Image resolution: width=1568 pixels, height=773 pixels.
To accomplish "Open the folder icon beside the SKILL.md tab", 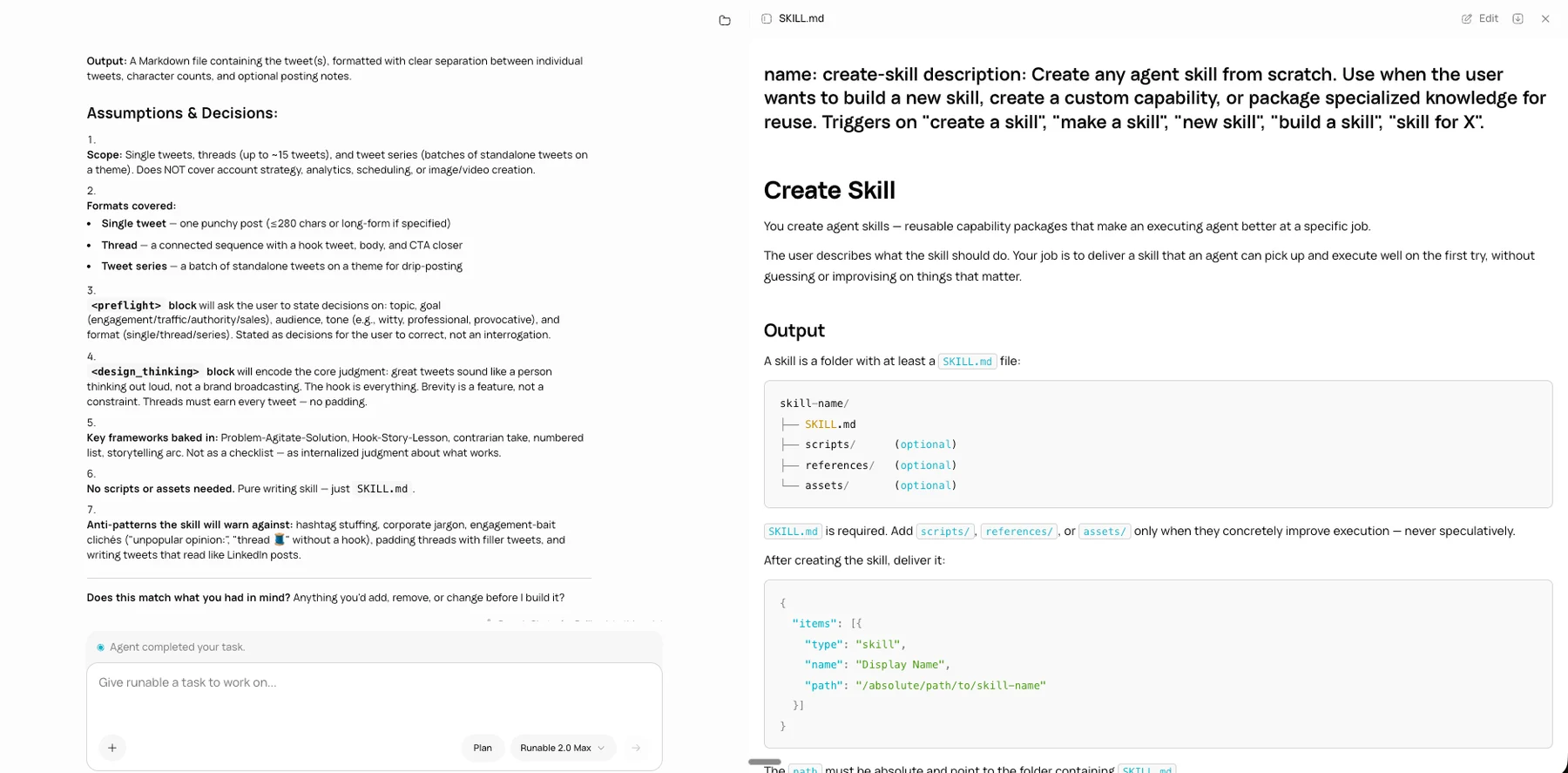I will (x=725, y=20).
